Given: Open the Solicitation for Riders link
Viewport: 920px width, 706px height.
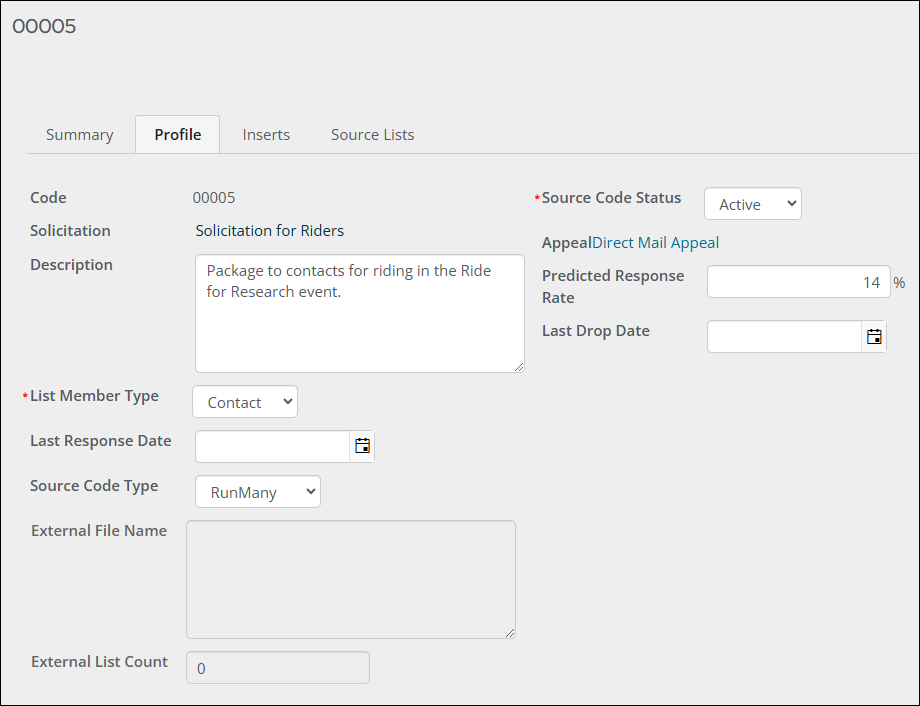Looking at the screenshot, I should click(270, 231).
